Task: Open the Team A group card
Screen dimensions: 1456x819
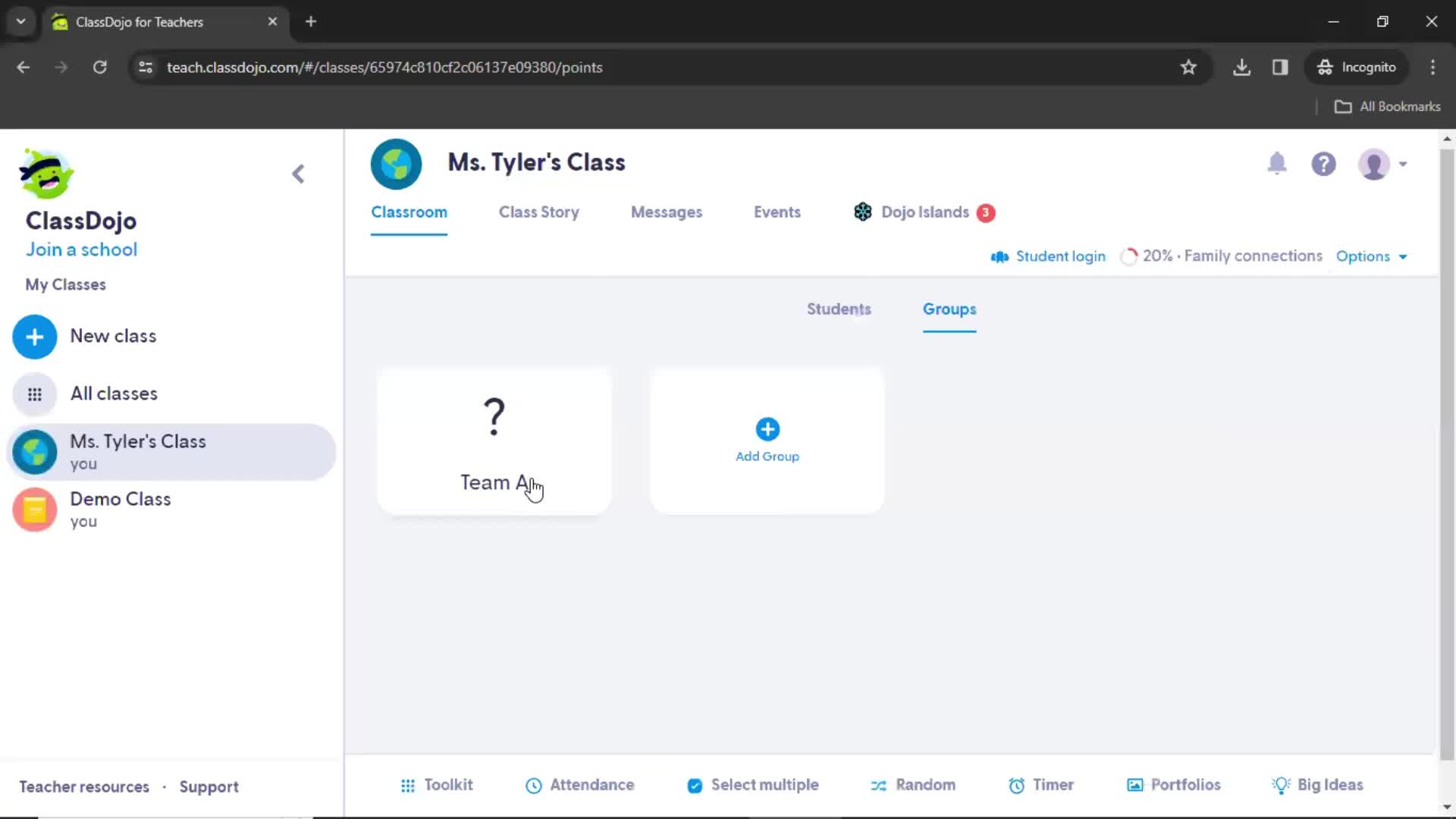Action: [x=494, y=441]
